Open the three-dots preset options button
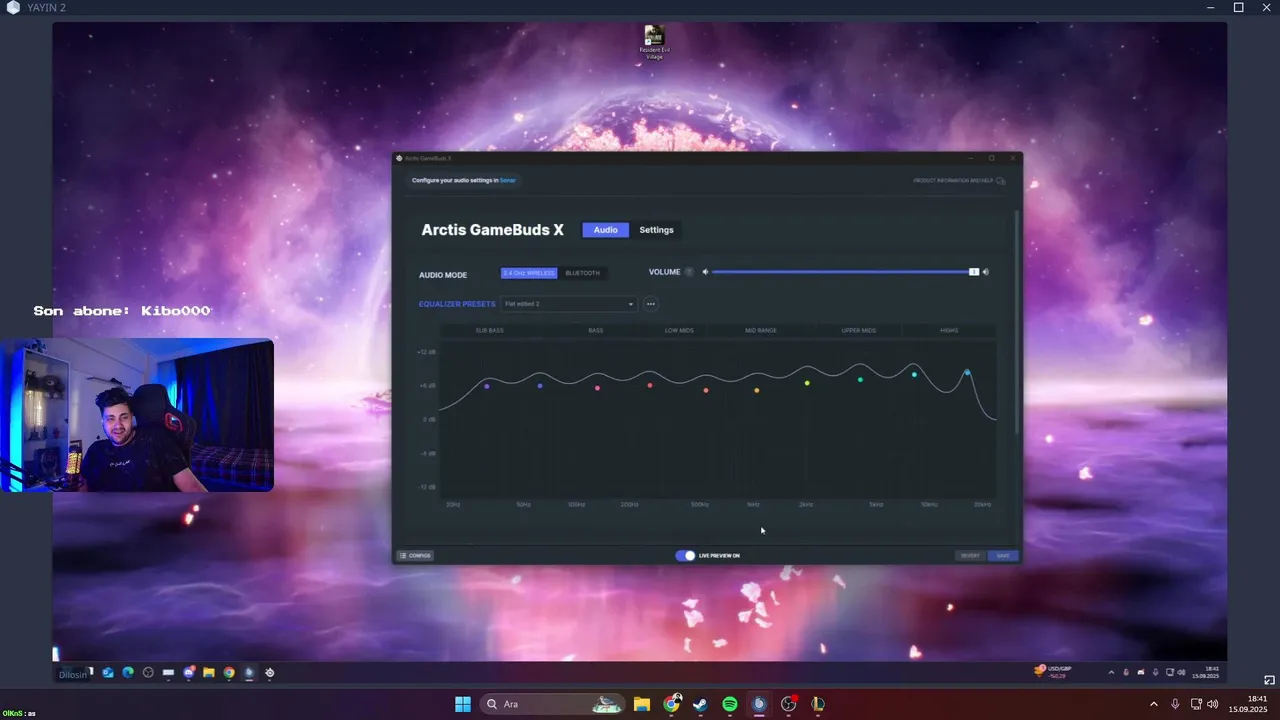This screenshot has width=1280, height=720. click(651, 304)
